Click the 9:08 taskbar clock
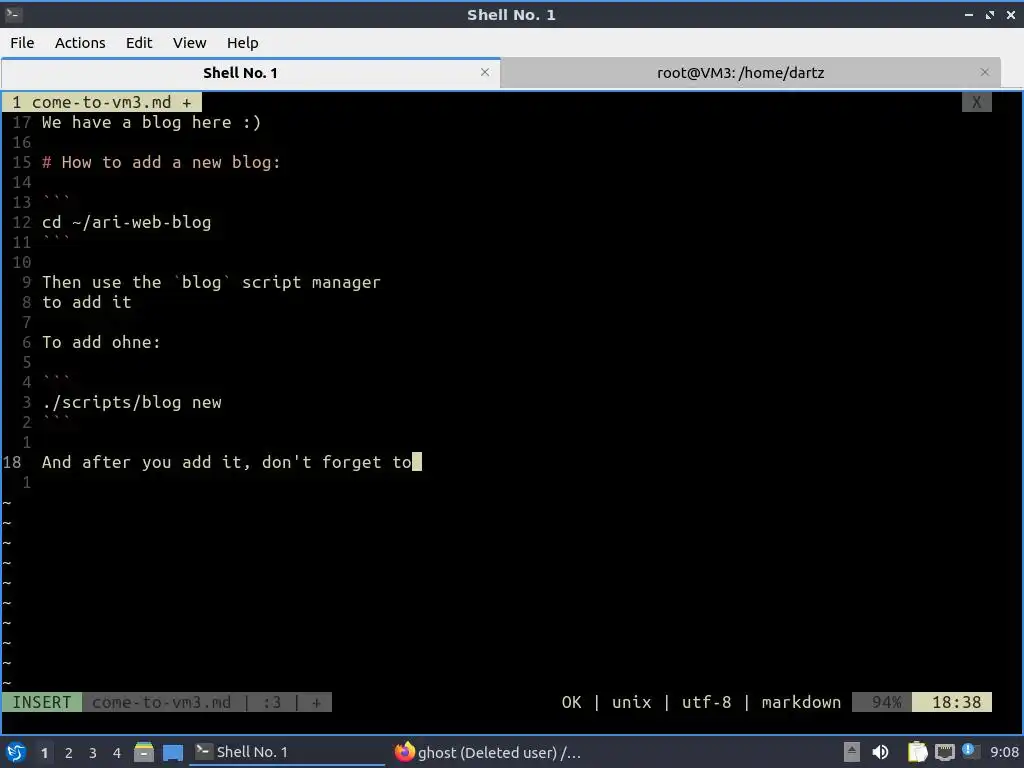The height and width of the screenshot is (768, 1024). (x=1004, y=752)
